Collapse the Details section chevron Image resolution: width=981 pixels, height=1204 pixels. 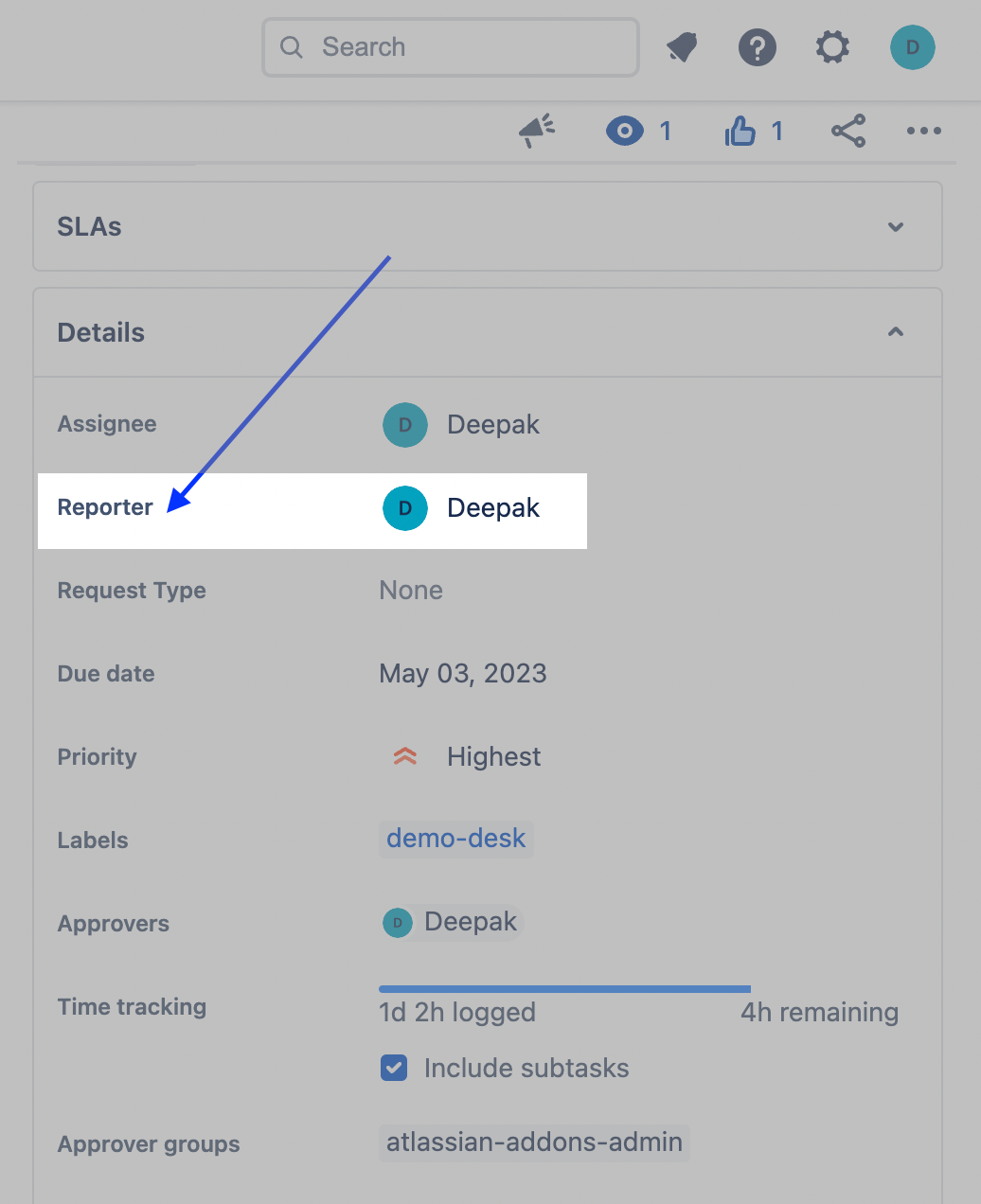(x=895, y=332)
